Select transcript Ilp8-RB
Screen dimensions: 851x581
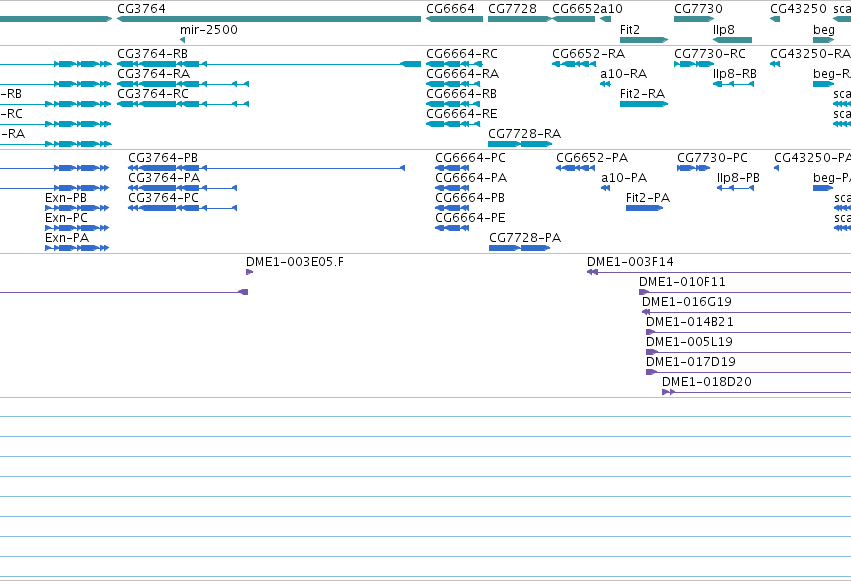733,84
